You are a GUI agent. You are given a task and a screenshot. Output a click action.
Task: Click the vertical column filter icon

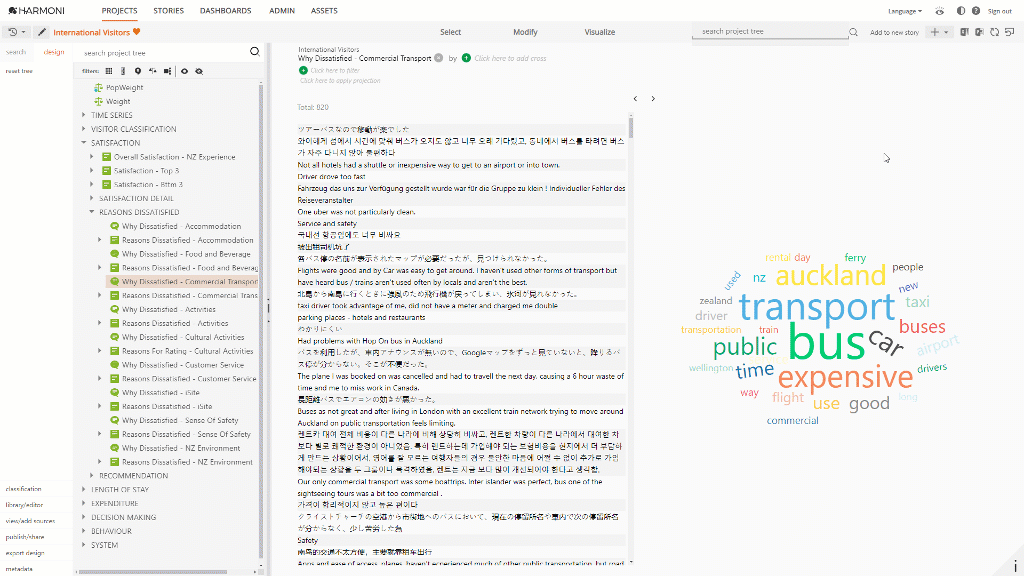tap(123, 71)
